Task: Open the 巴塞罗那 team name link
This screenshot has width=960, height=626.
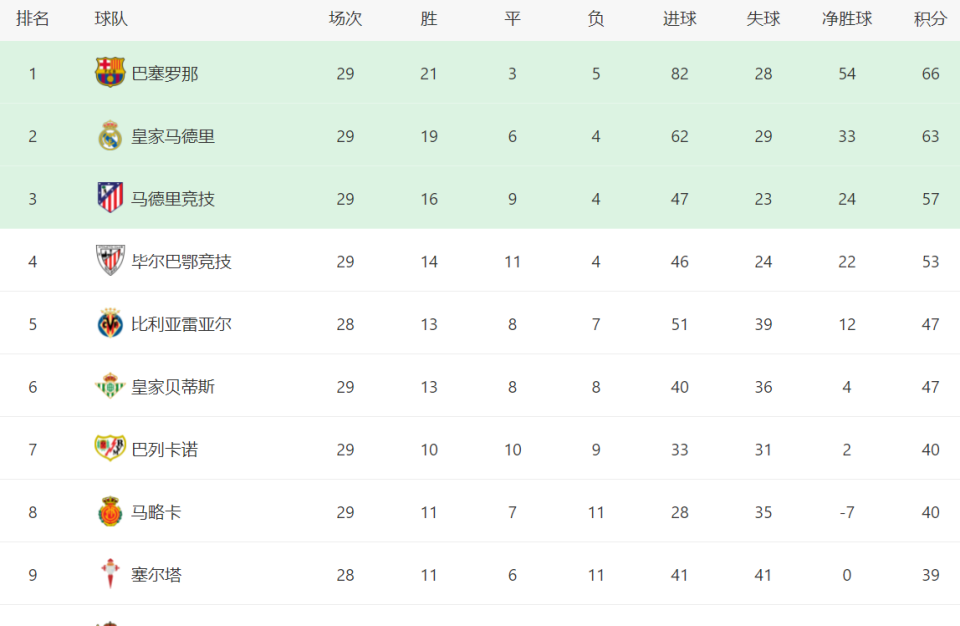Action: point(165,74)
